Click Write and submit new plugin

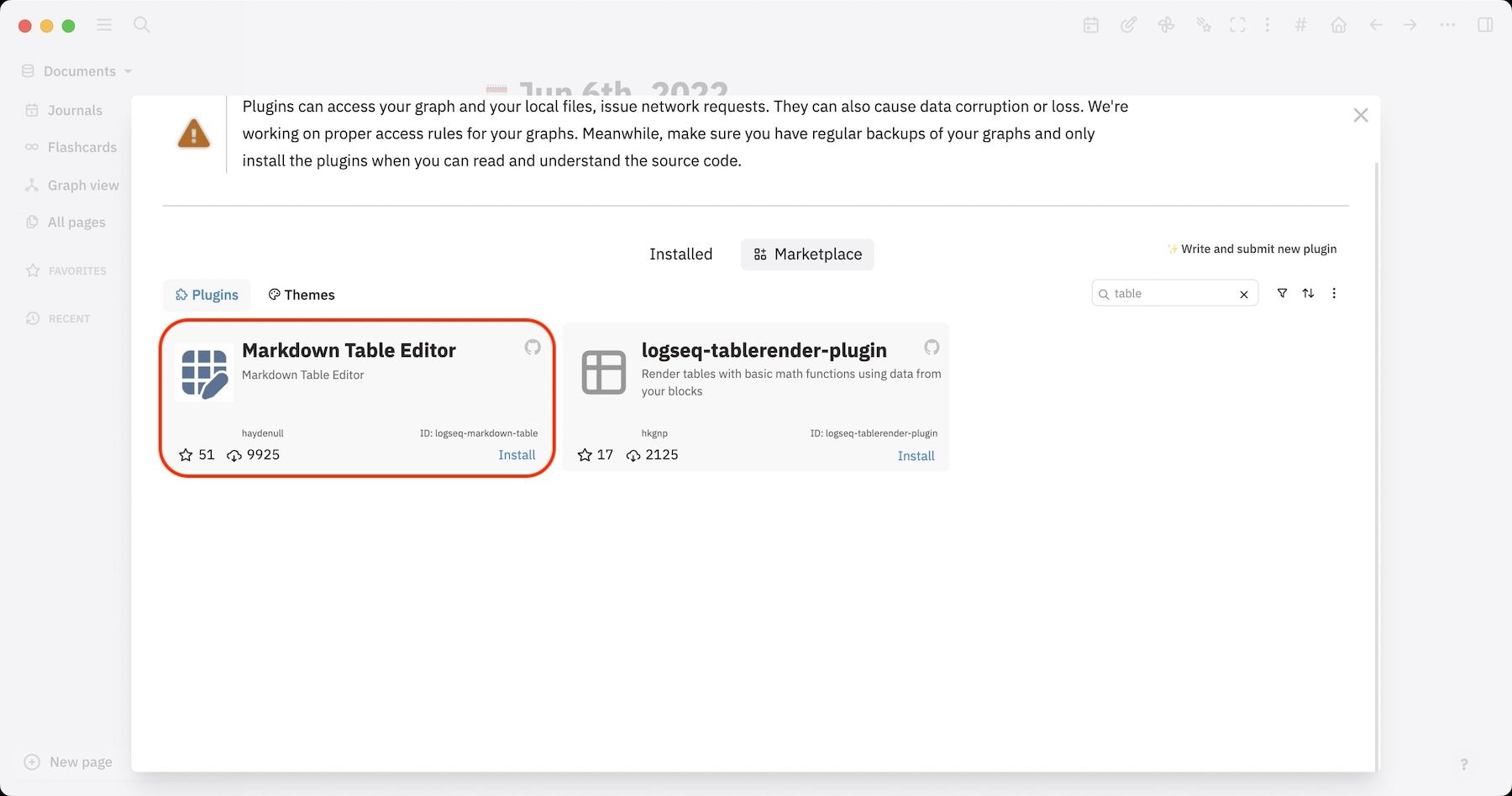pos(1252,249)
